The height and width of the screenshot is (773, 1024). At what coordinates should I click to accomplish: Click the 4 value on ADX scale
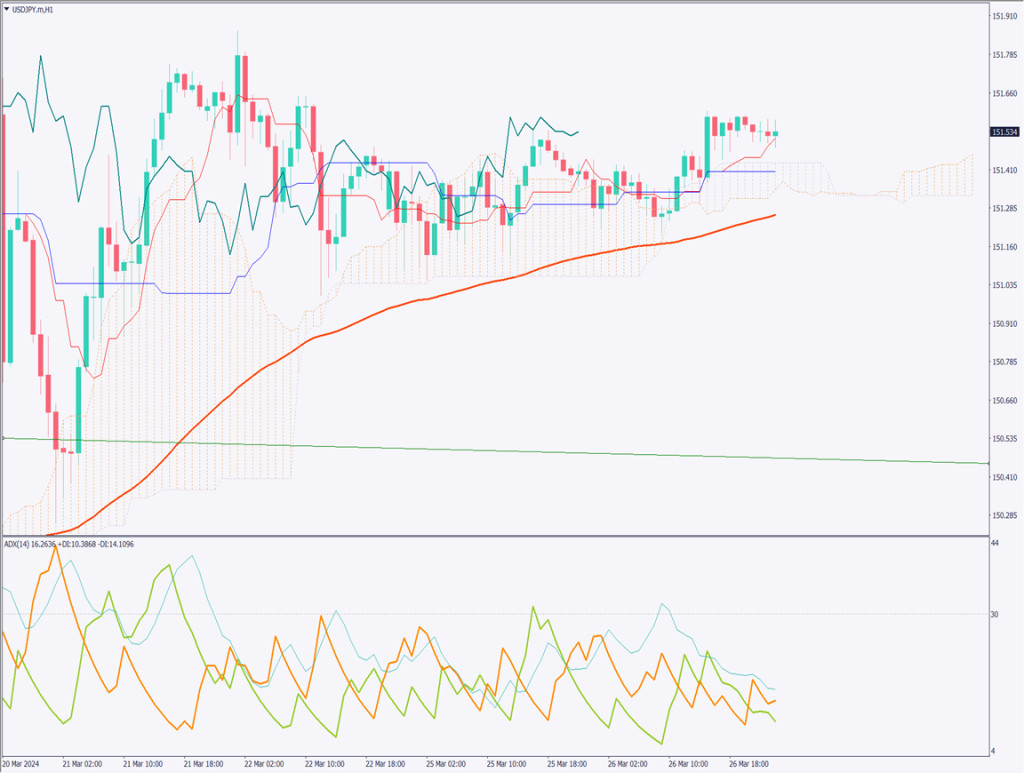click(x=994, y=751)
